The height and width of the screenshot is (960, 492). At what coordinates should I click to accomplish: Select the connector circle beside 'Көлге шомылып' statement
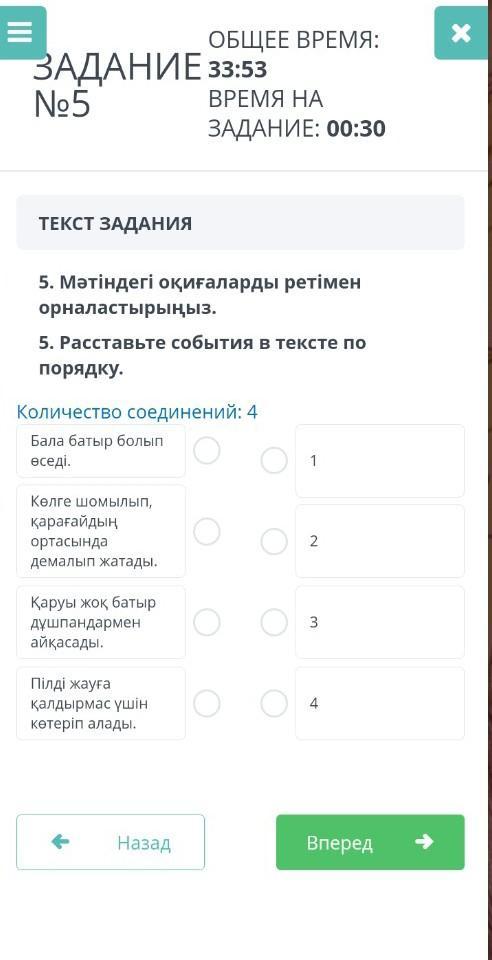click(x=207, y=531)
